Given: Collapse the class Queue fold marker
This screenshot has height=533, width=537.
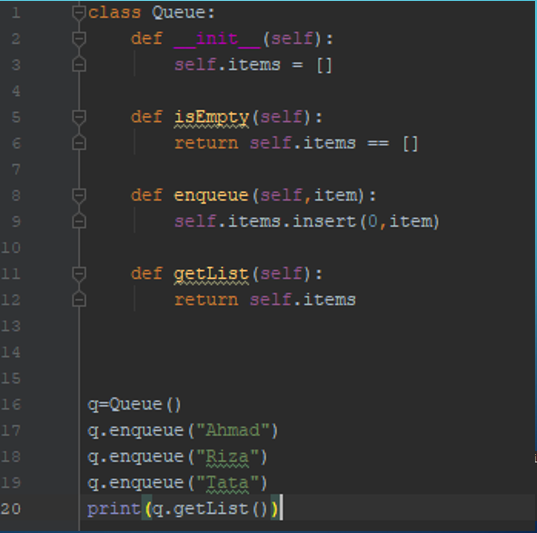Looking at the screenshot, I should (79, 13).
